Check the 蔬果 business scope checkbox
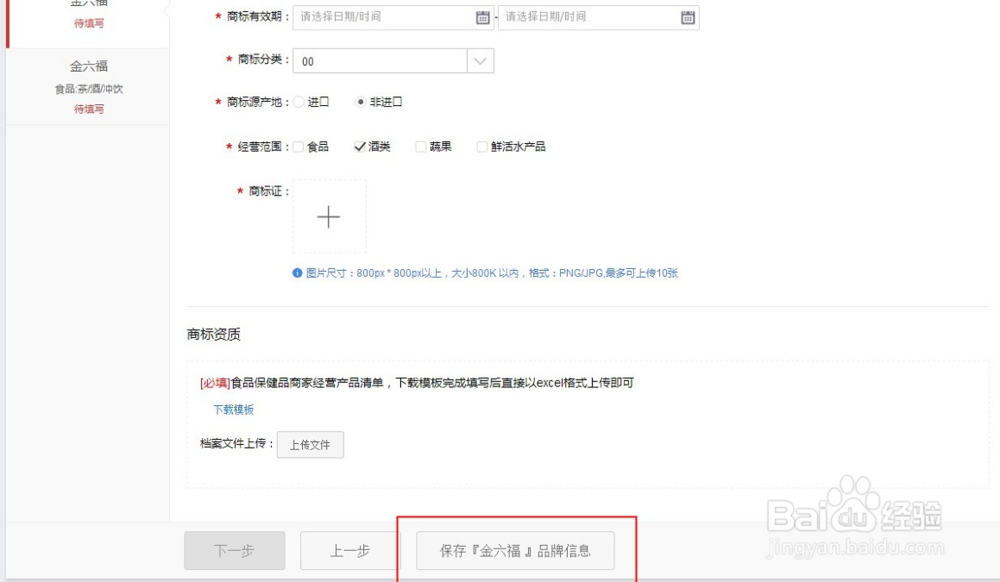The image size is (1000, 582). tap(421, 147)
